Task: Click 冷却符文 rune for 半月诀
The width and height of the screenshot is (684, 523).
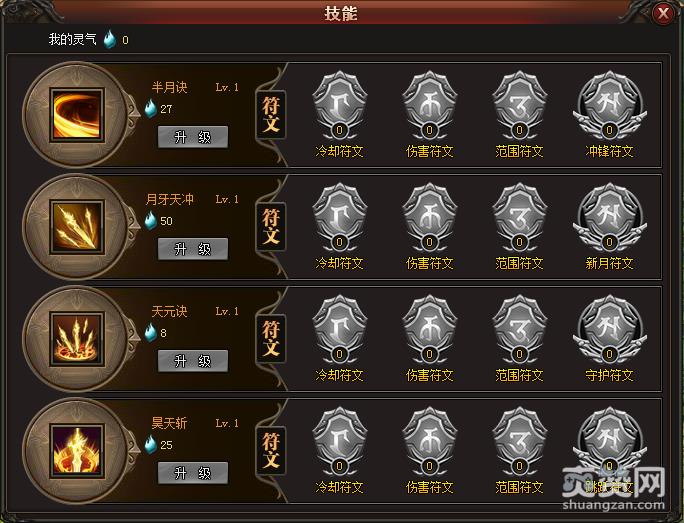Action: coord(339,106)
